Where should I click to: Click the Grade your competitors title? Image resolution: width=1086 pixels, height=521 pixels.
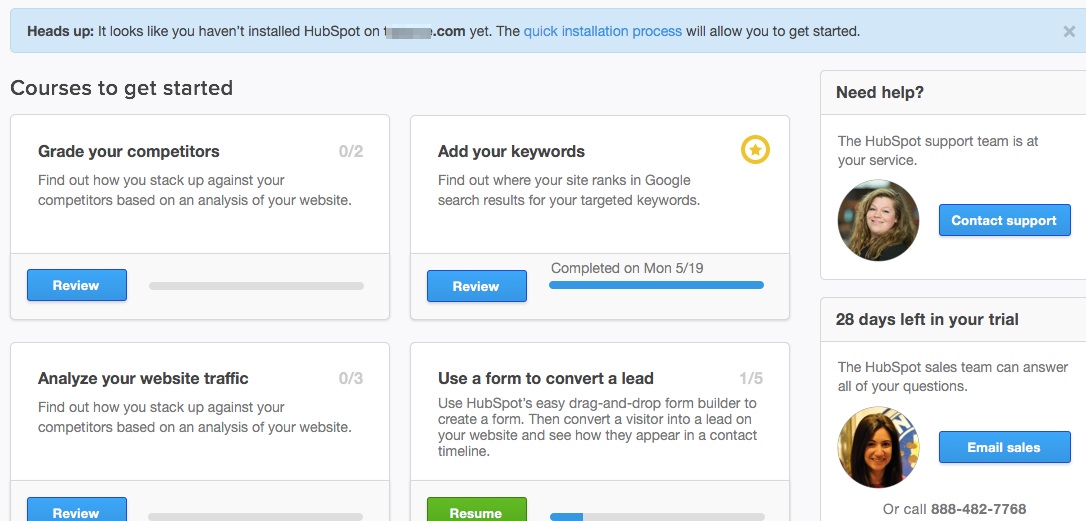click(x=129, y=152)
